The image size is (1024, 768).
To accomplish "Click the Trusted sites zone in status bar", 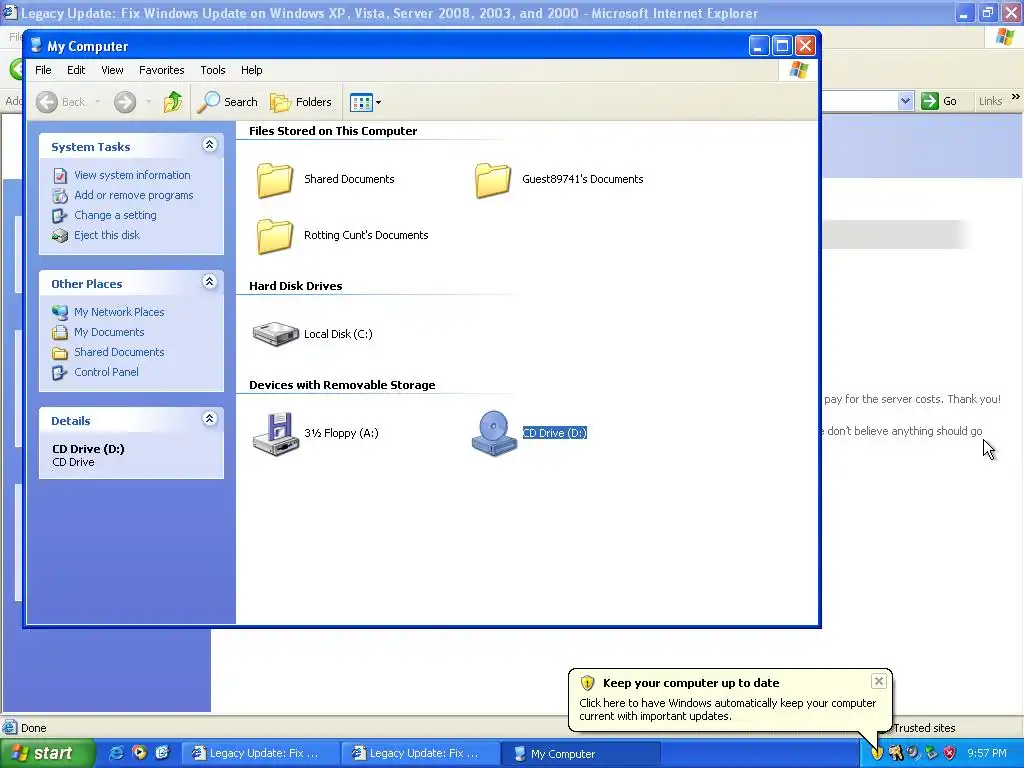I will pos(924,728).
